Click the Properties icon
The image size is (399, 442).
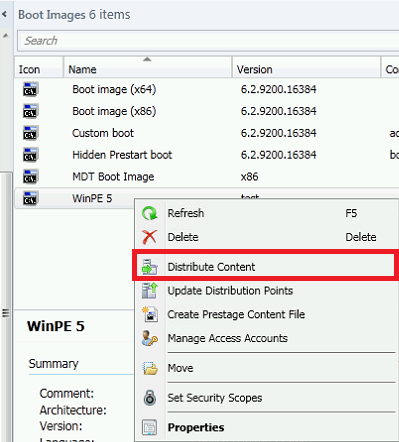click(x=150, y=427)
